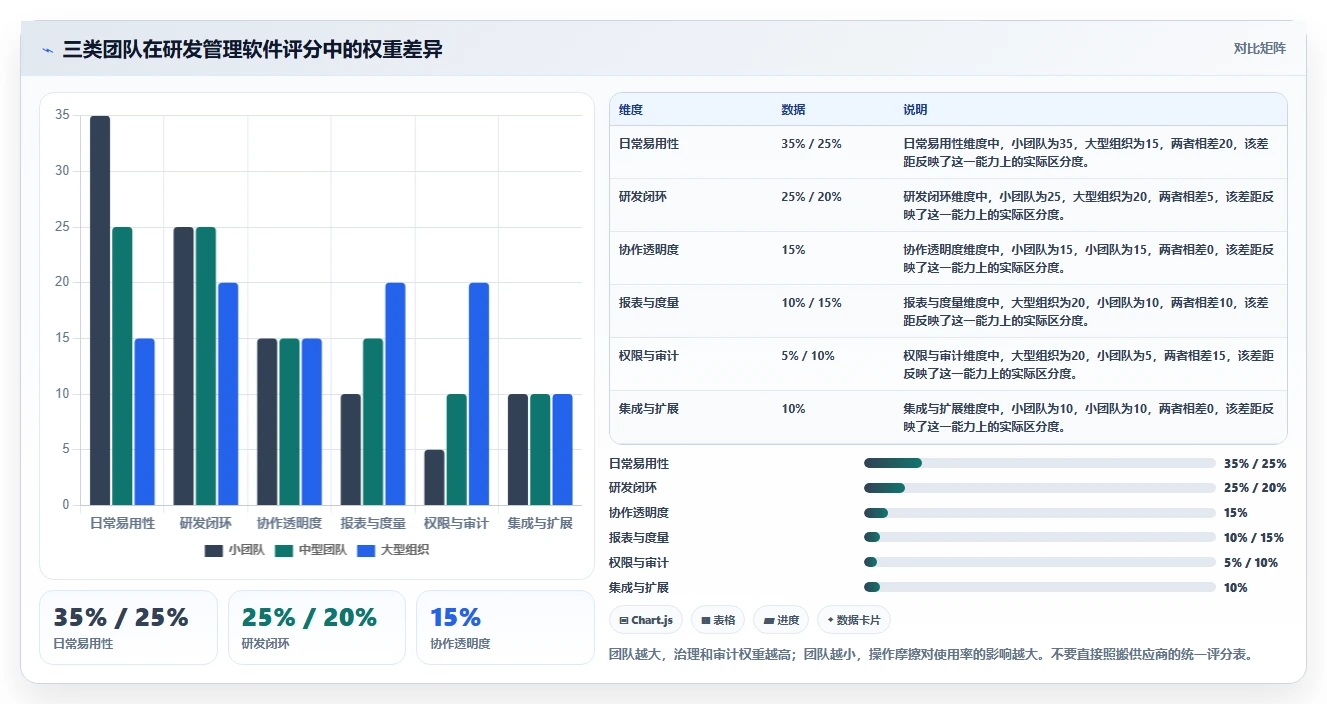Click the table description starting 研发闭环维度中
Screen dimensions: 1327x704
point(1089,205)
